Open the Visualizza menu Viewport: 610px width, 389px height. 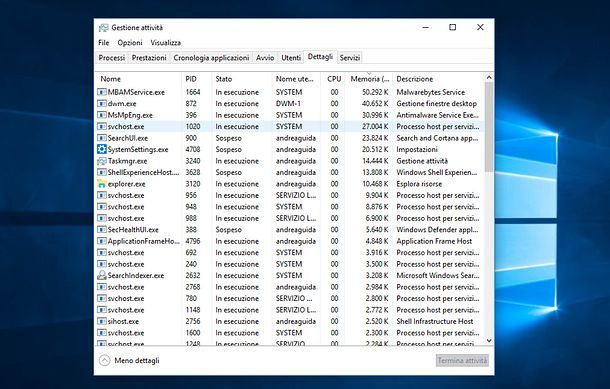point(165,43)
